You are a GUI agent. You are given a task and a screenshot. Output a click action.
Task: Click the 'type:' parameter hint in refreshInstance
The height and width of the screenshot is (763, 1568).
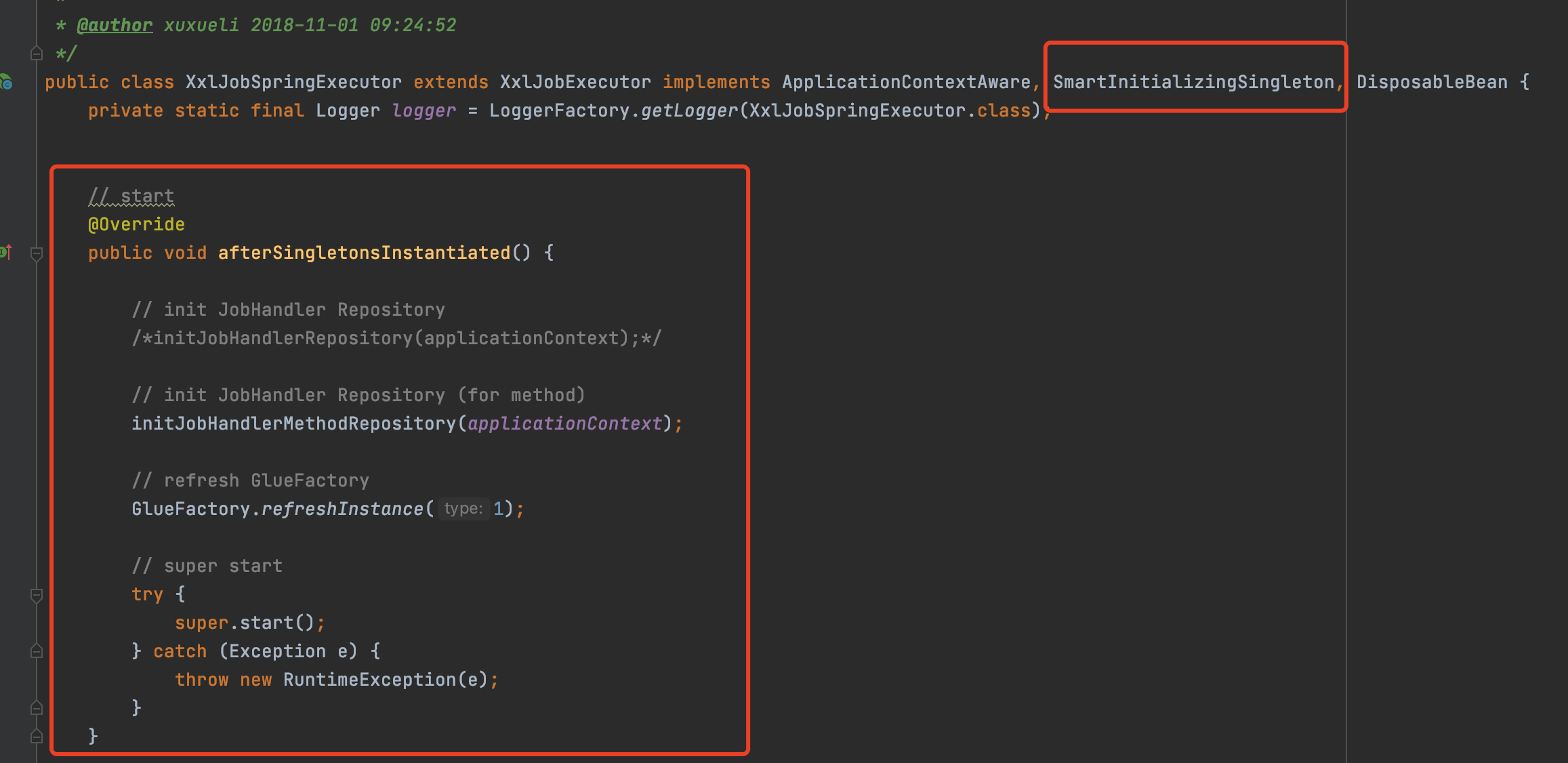[x=463, y=509]
